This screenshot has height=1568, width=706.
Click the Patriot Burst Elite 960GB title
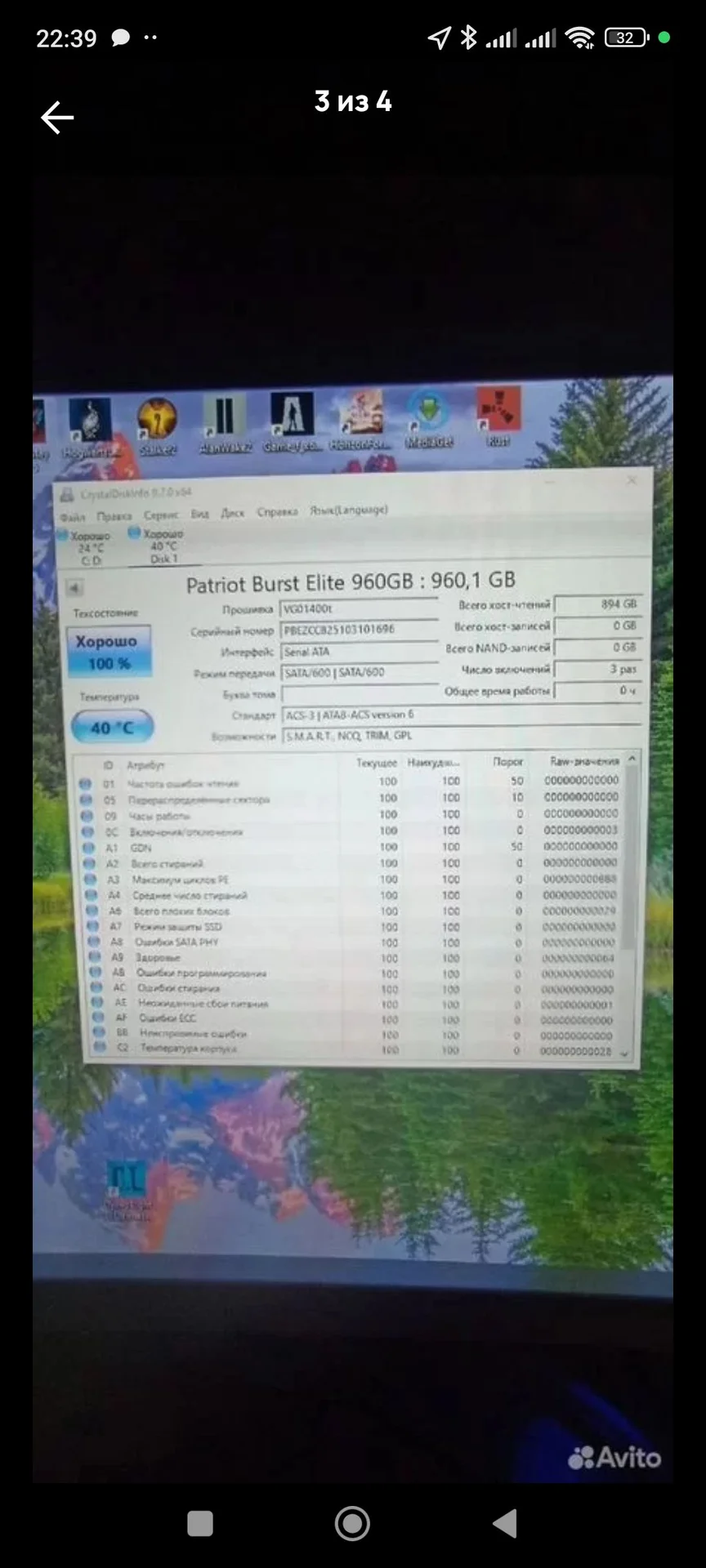point(351,582)
